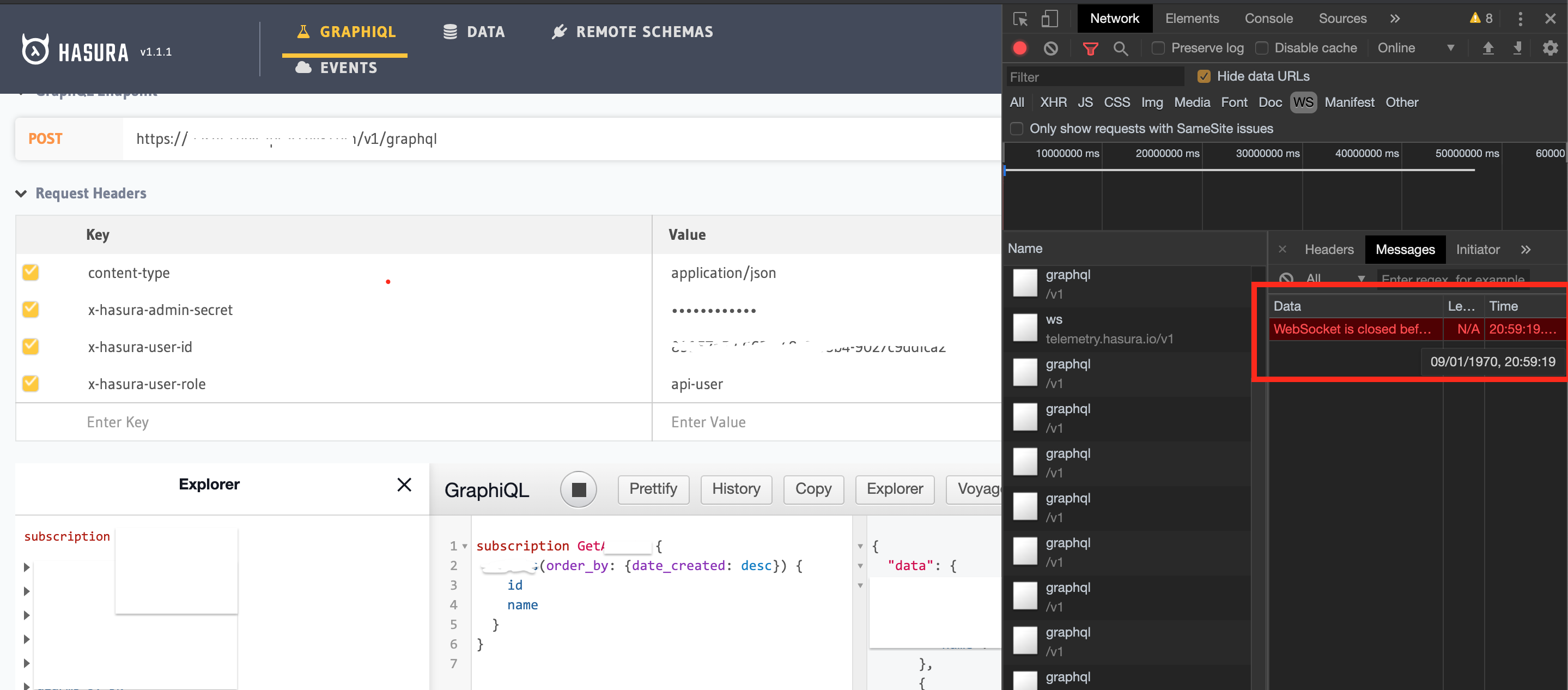Show more request detail tabs
The image size is (1568, 690).
coord(1526,250)
